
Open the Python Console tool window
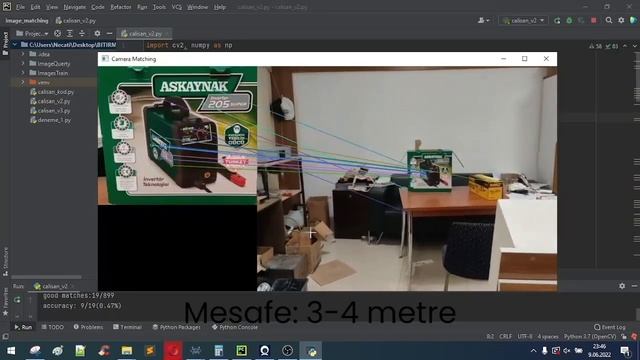pos(235,327)
